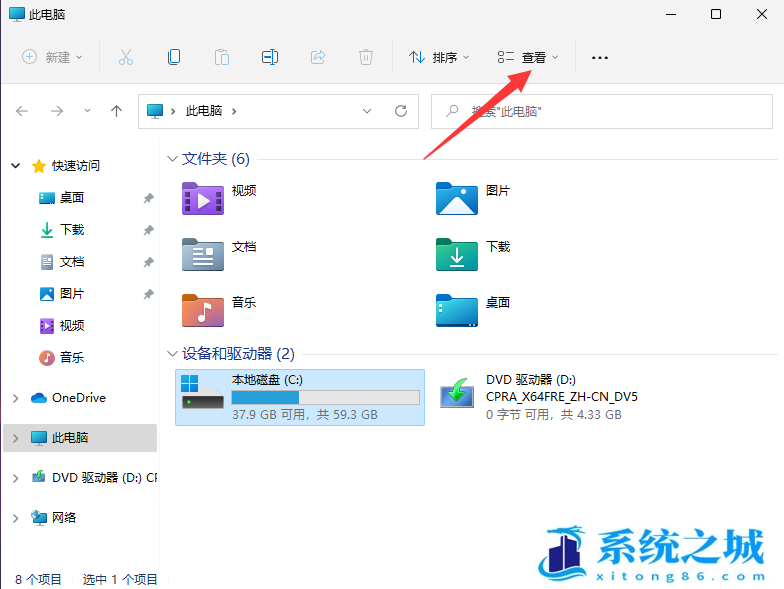The width and height of the screenshot is (784, 589).
Task: Click the chevron after 此电脑 in breadcrumb
Action: point(234,111)
